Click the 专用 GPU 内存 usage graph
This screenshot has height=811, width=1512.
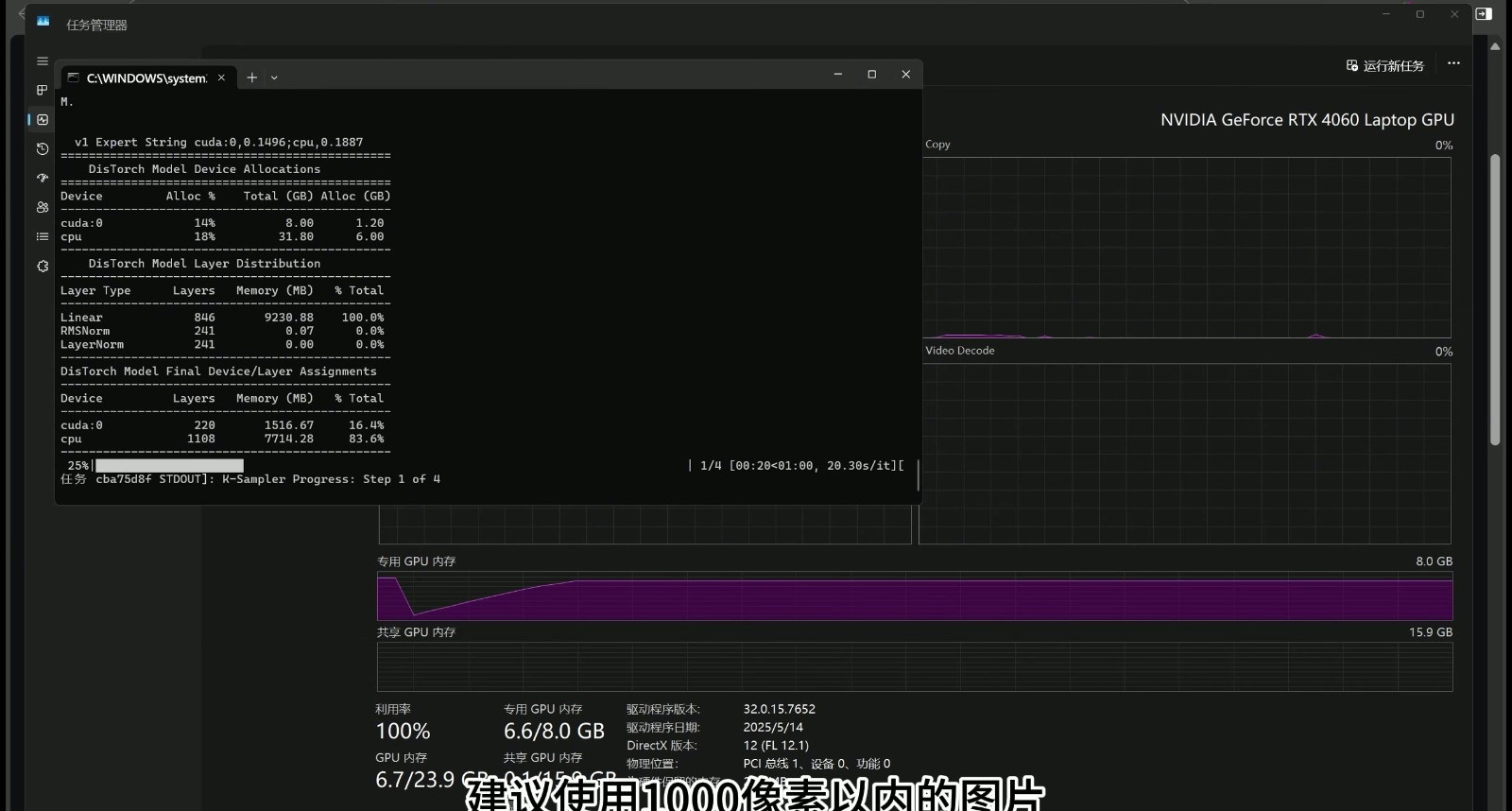[x=915, y=596]
